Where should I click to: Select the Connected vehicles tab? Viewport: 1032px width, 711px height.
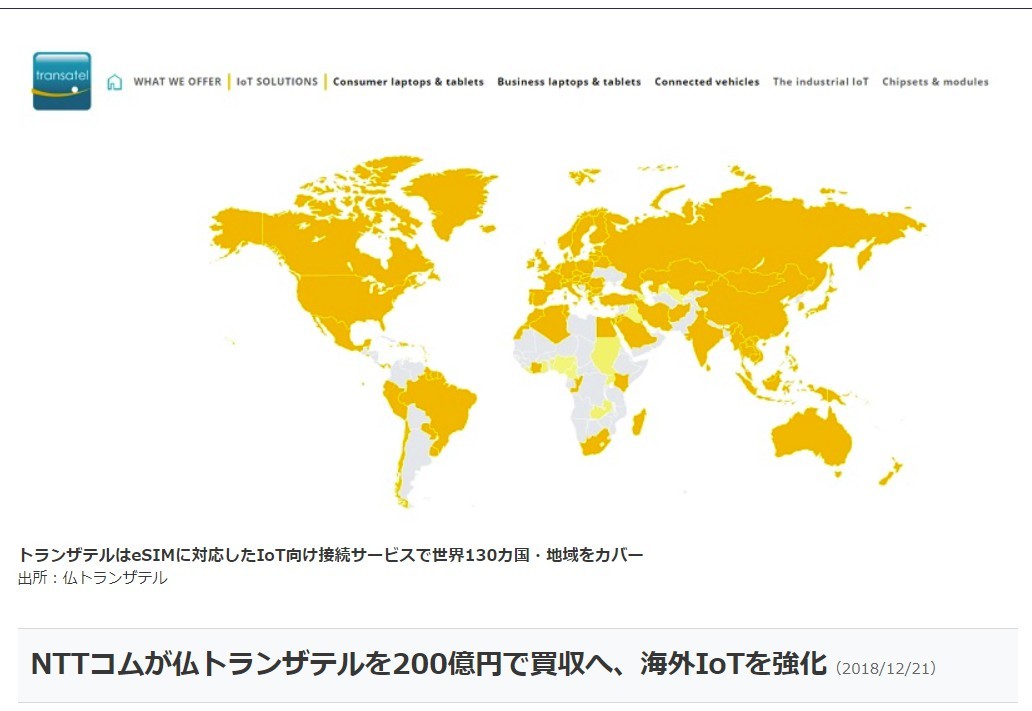coord(707,82)
